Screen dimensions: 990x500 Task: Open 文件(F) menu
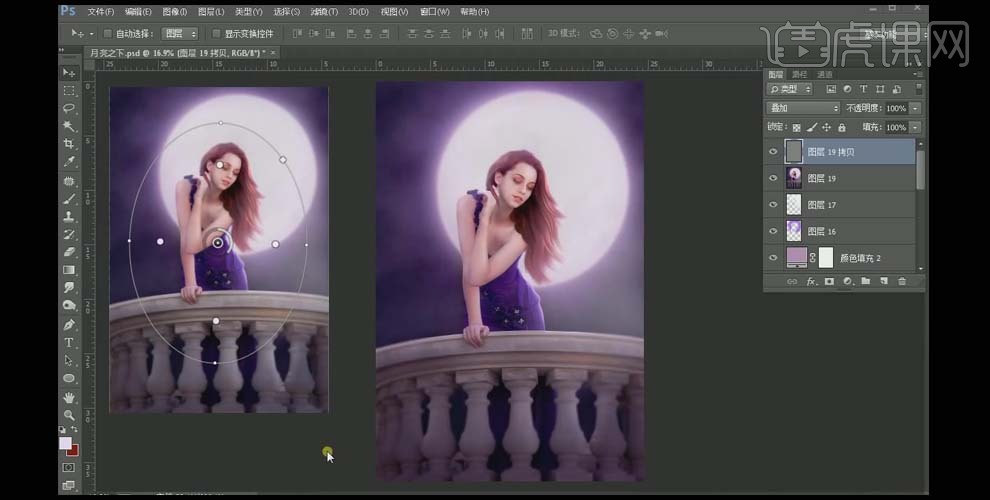[100, 12]
